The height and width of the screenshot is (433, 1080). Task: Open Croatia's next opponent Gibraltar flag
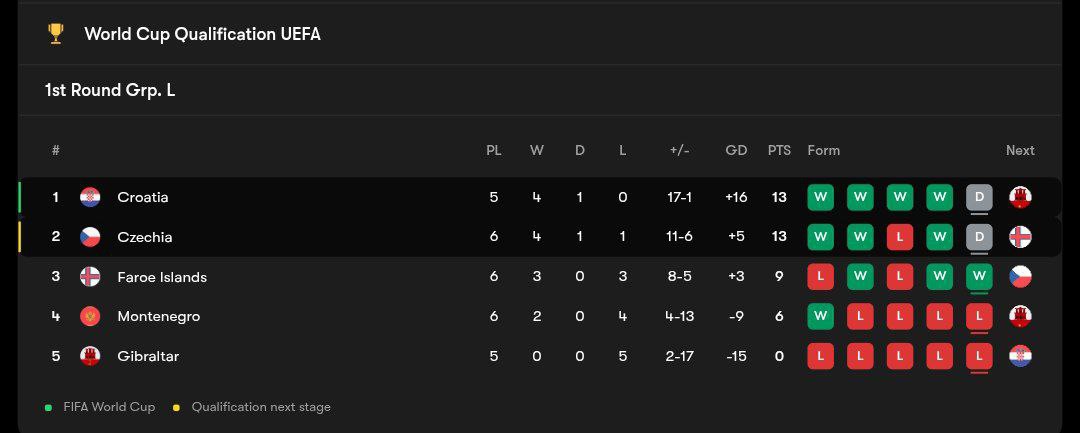click(x=1020, y=197)
